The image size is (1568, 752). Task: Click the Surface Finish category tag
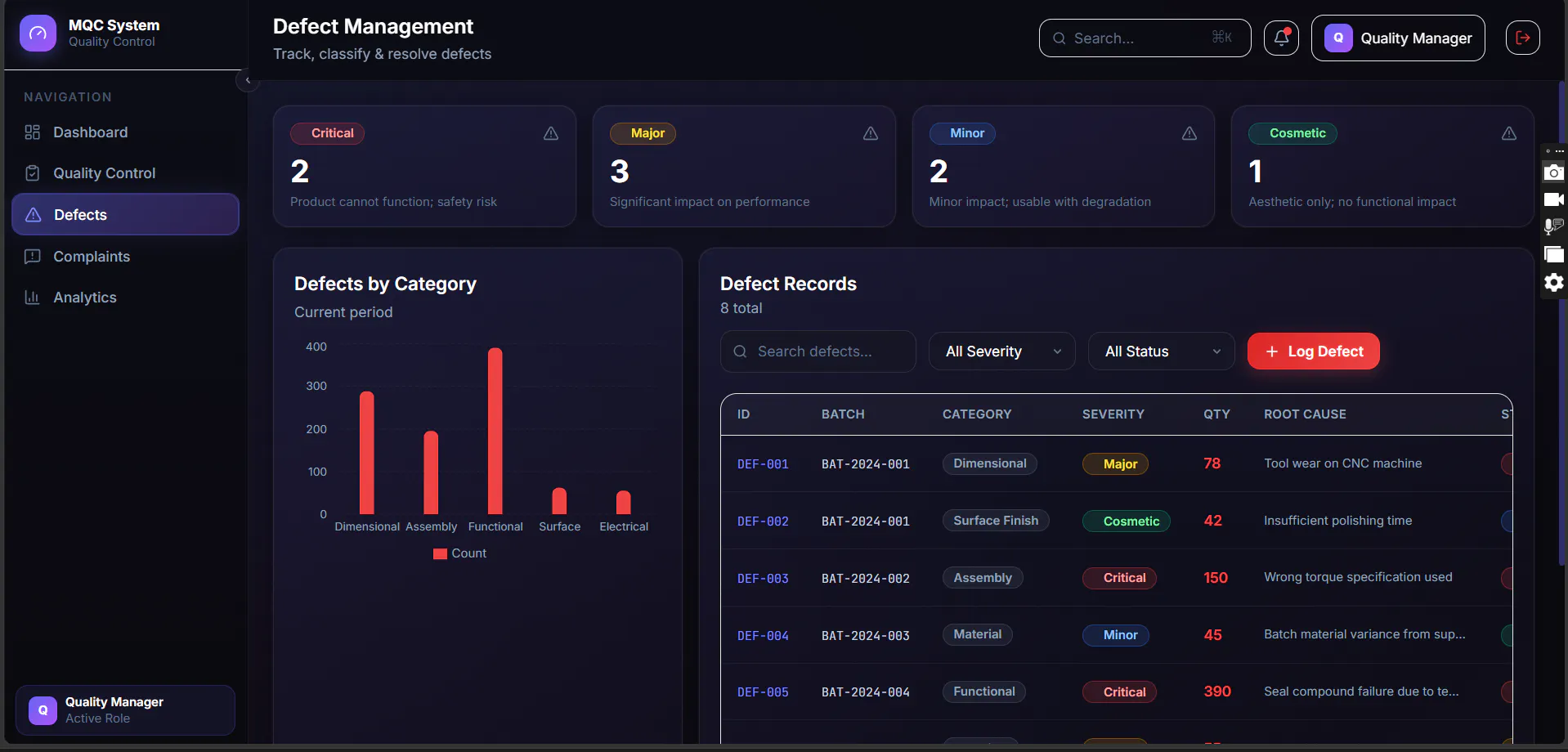tap(996, 521)
